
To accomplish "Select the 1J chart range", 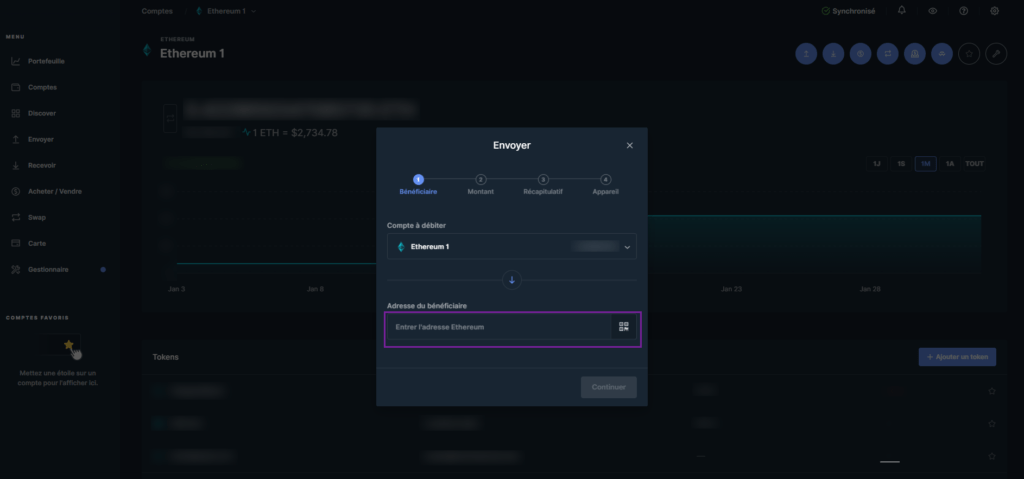I will (876, 163).
